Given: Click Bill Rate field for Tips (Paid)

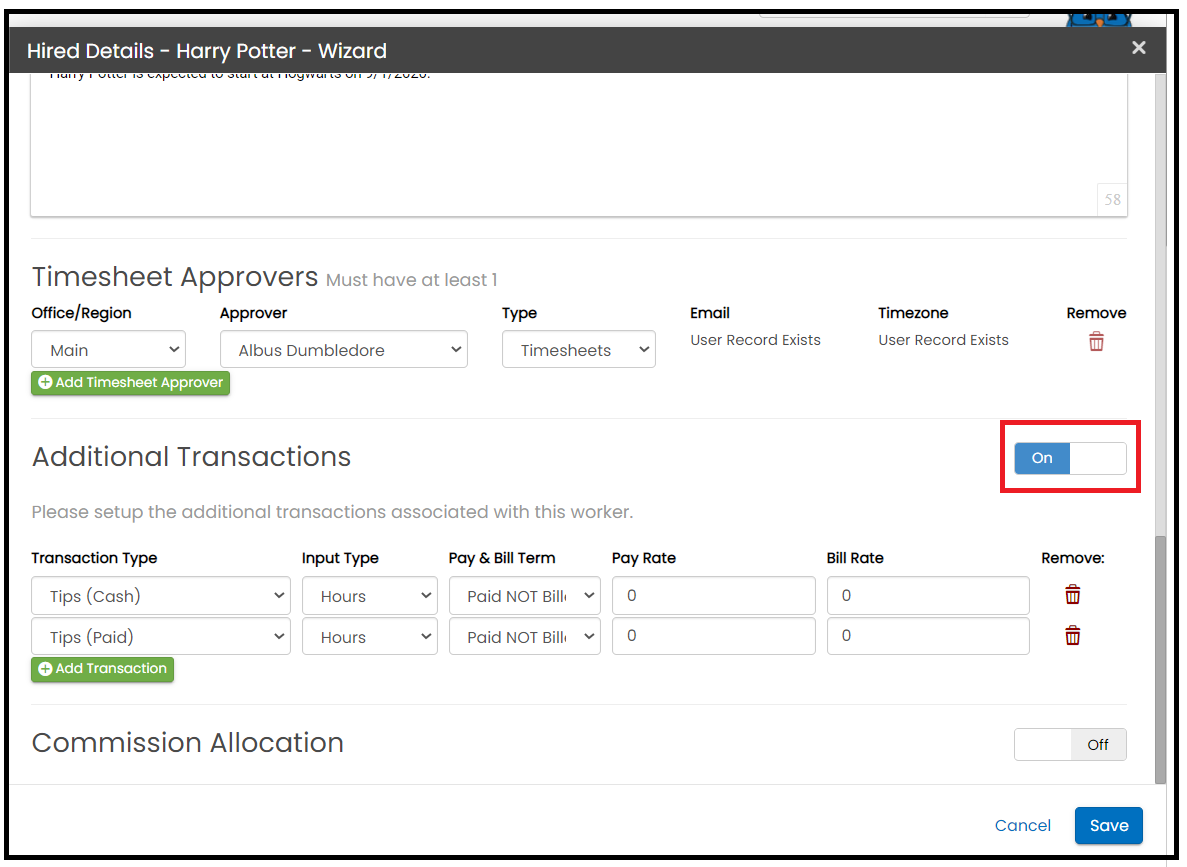Looking at the screenshot, I should tap(928, 636).
